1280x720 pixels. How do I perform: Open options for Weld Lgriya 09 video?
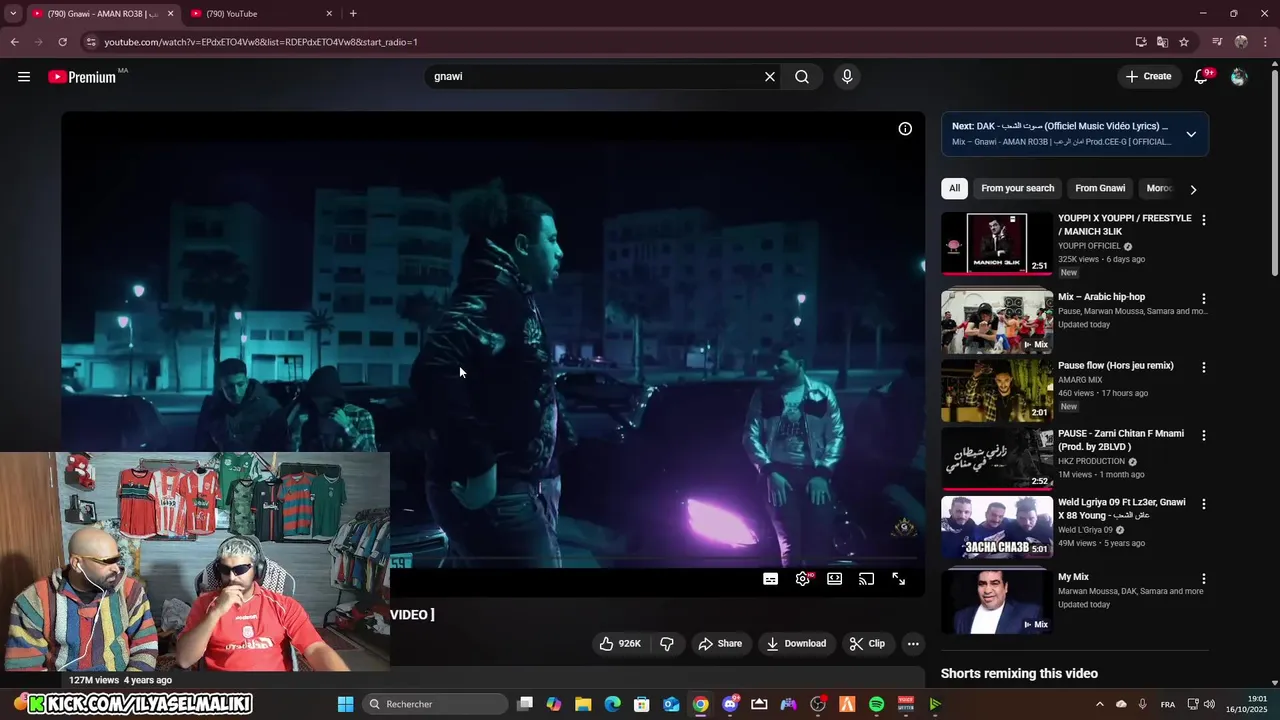(x=1204, y=504)
